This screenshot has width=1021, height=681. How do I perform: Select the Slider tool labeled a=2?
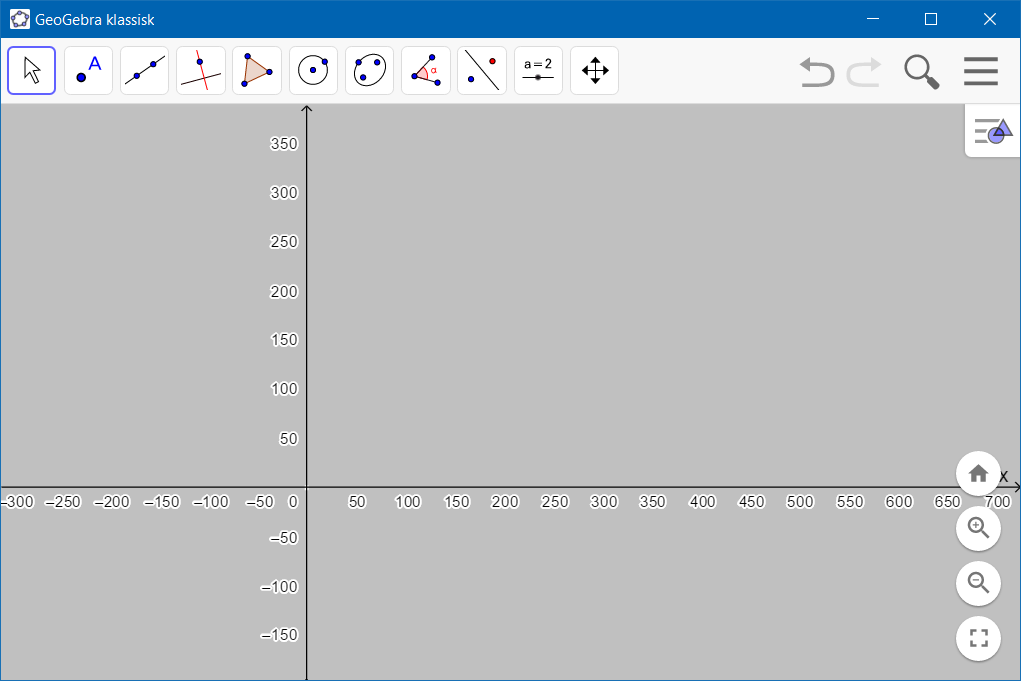click(x=538, y=70)
